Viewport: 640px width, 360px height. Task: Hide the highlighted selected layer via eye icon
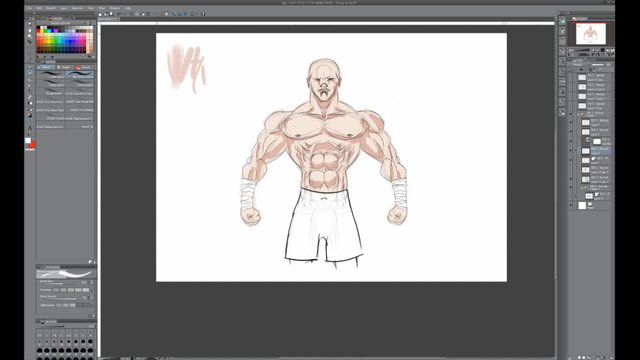coord(571,151)
